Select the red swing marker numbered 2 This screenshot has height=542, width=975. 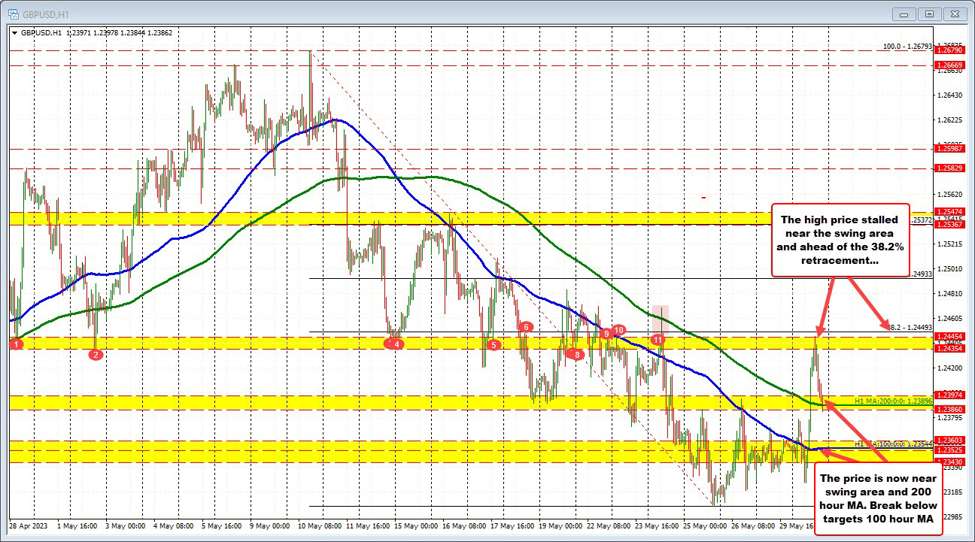coord(96,354)
